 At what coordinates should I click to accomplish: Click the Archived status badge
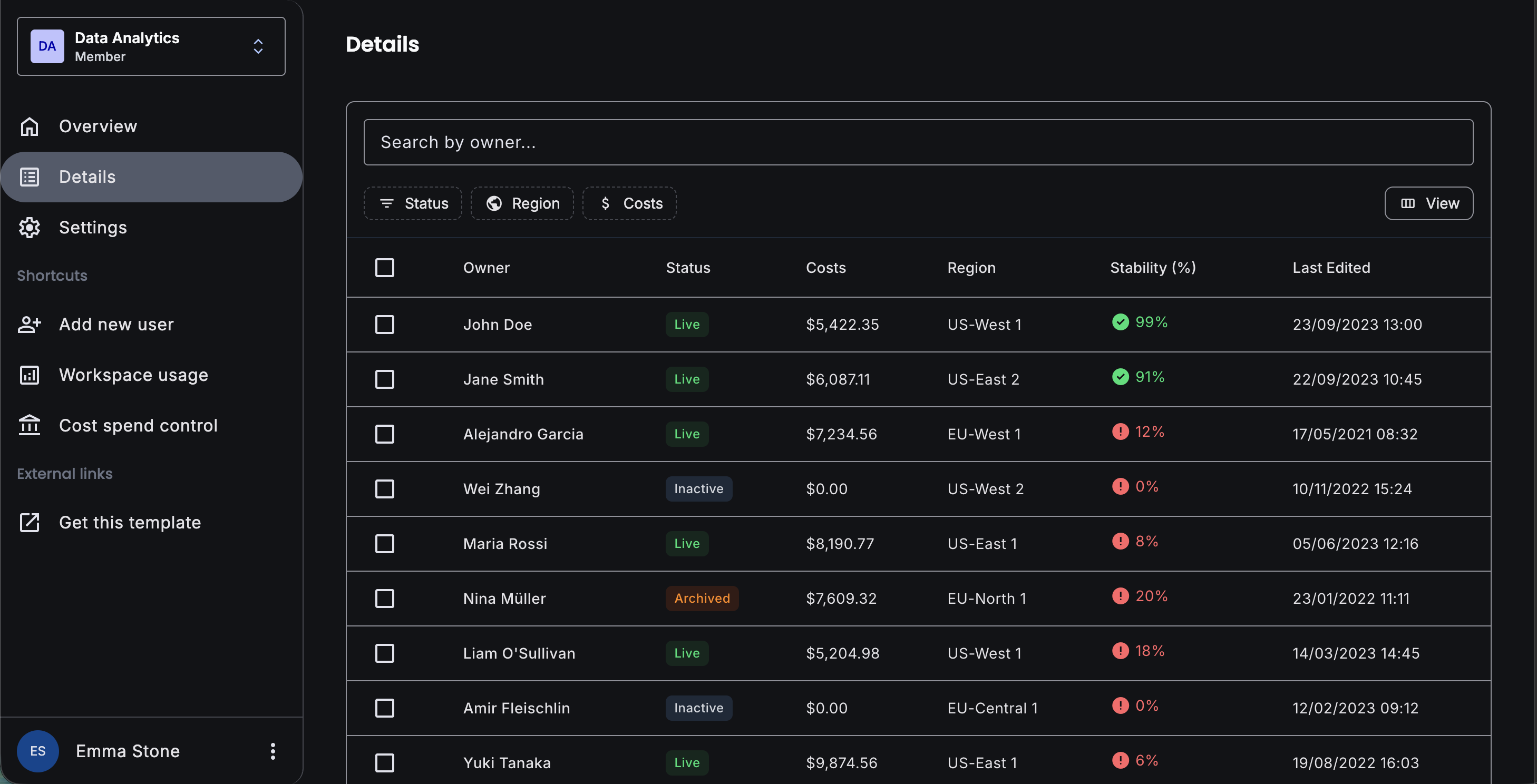[702, 599]
